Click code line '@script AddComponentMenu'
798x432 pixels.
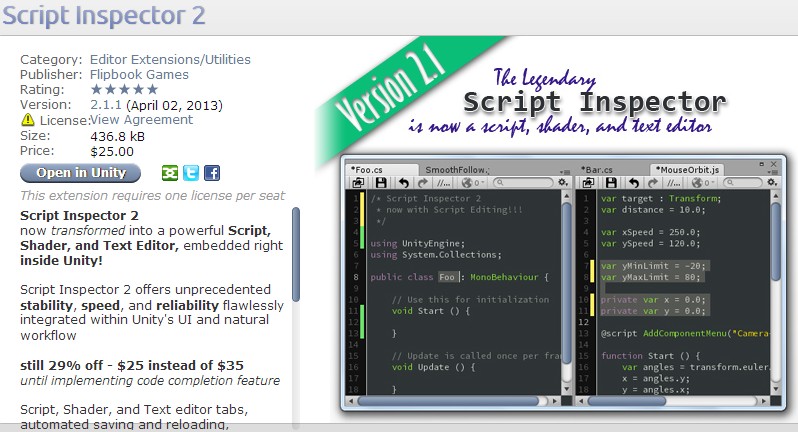685,333
